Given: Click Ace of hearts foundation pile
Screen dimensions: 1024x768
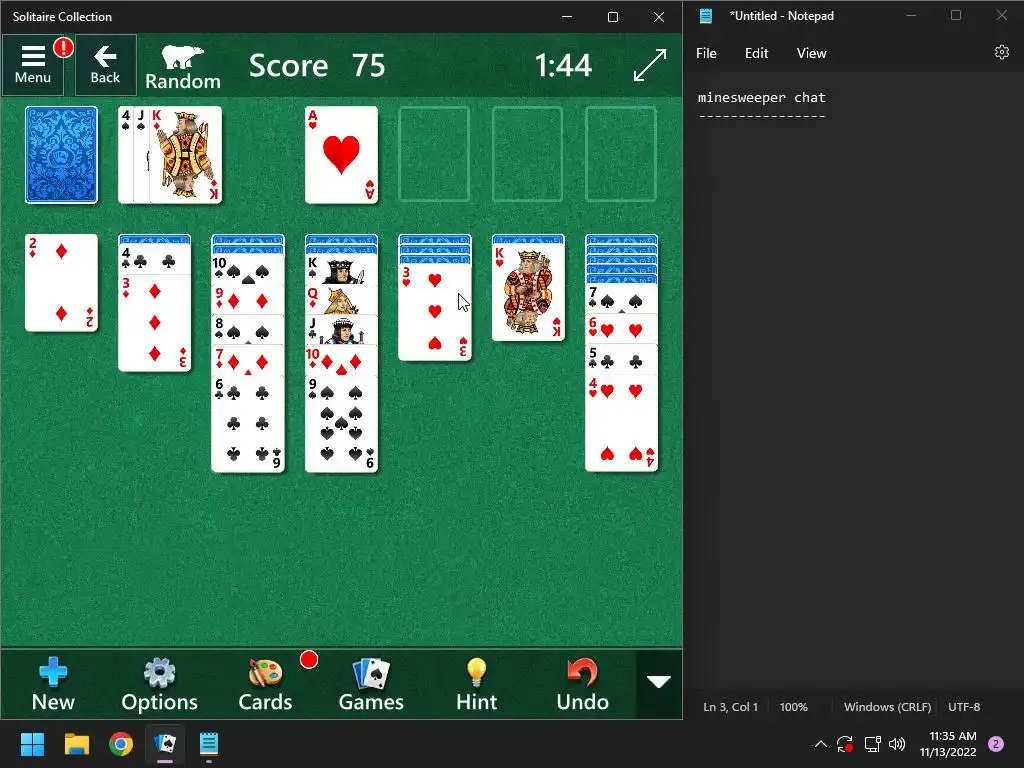Looking at the screenshot, I should [342, 155].
